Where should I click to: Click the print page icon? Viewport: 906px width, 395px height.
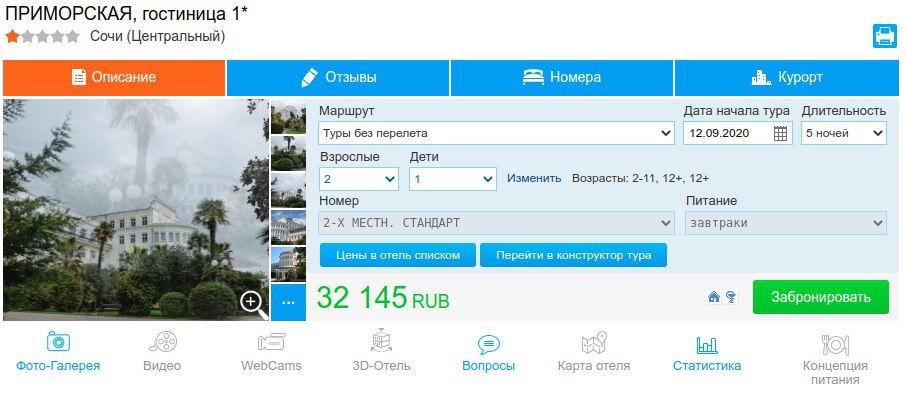(885, 36)
